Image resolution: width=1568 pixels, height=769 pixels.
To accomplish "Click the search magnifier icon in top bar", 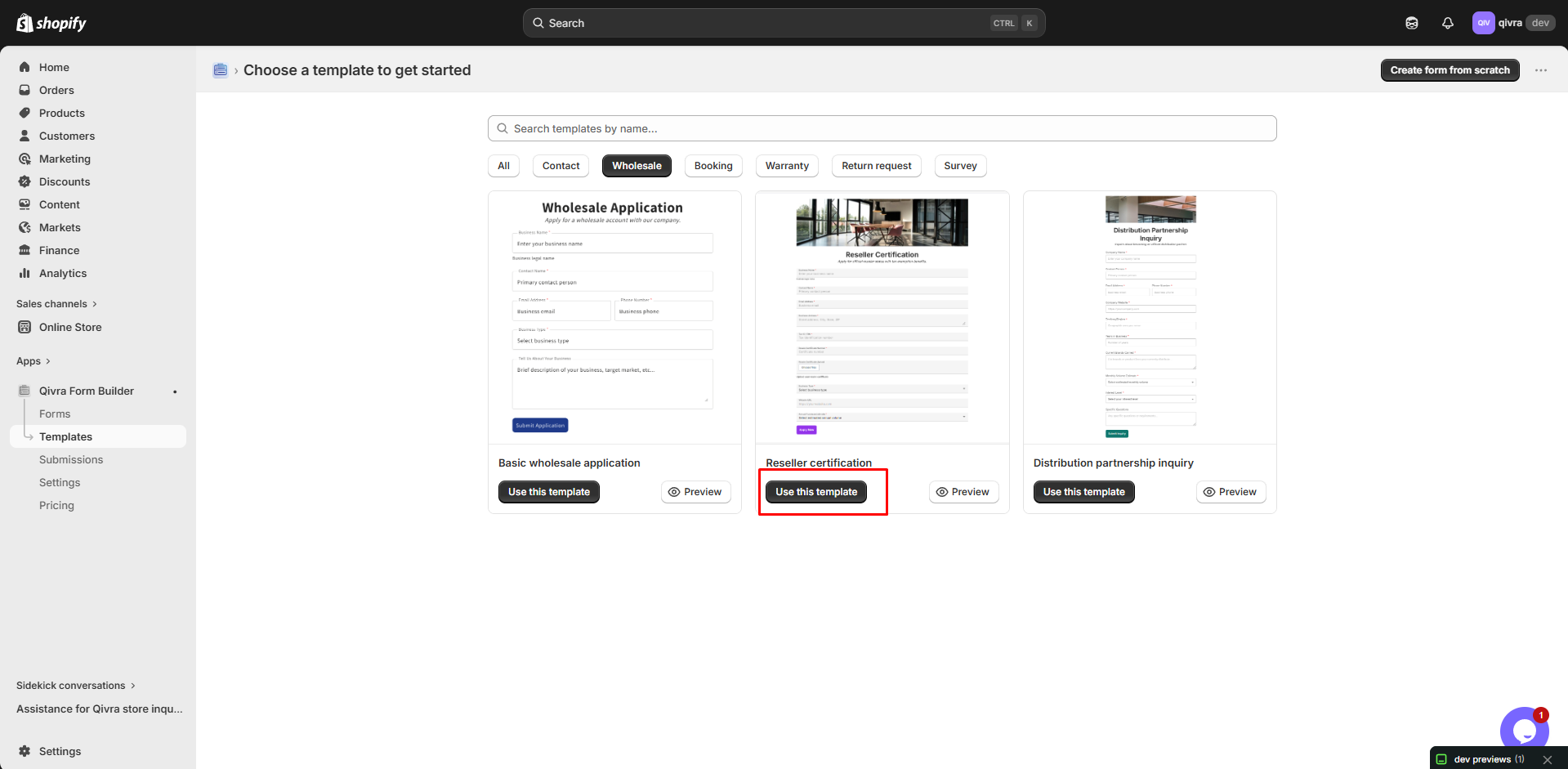I will tap(538, 23).
